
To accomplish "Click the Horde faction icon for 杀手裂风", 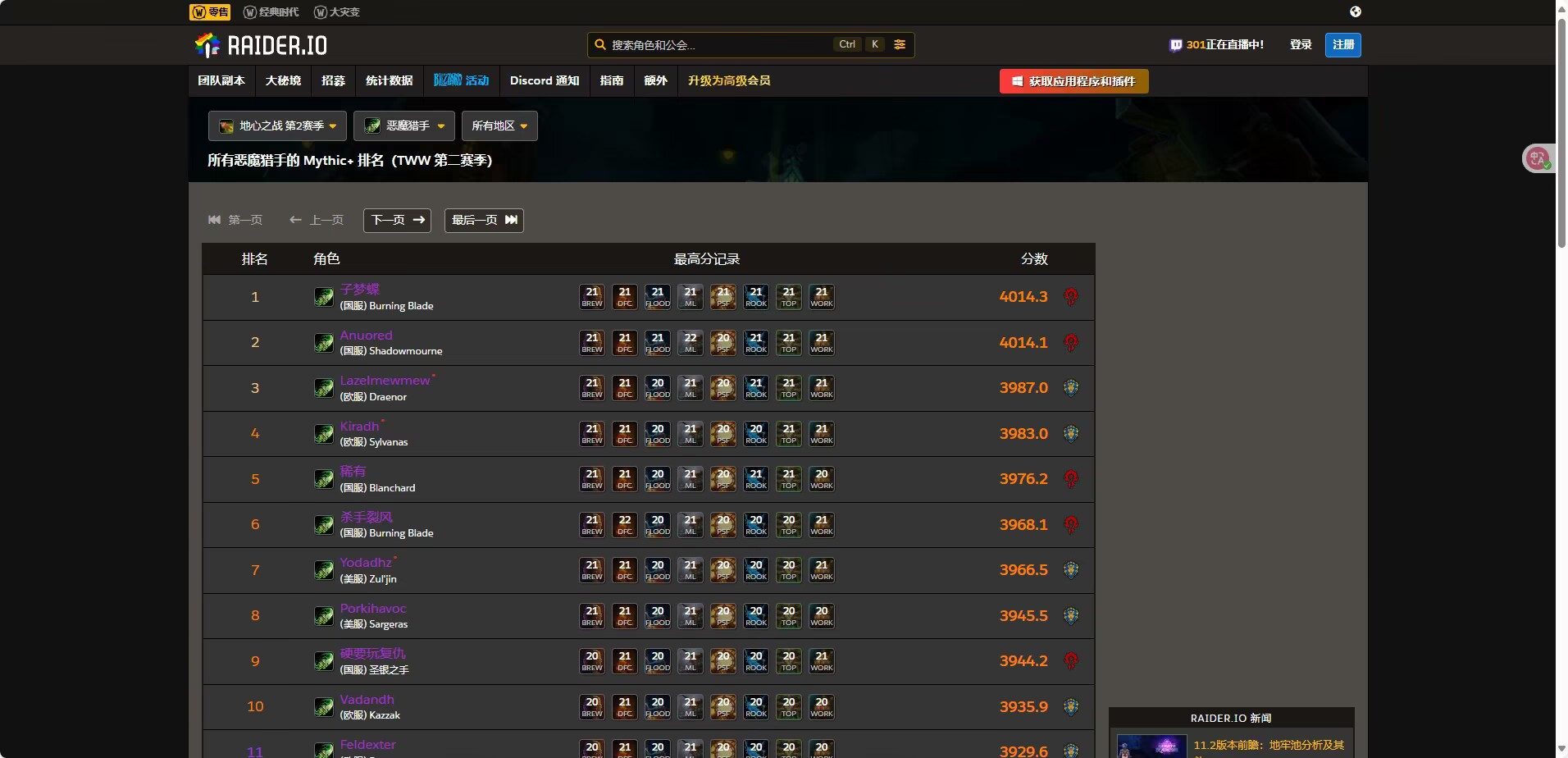I will tap(1071, 525).
